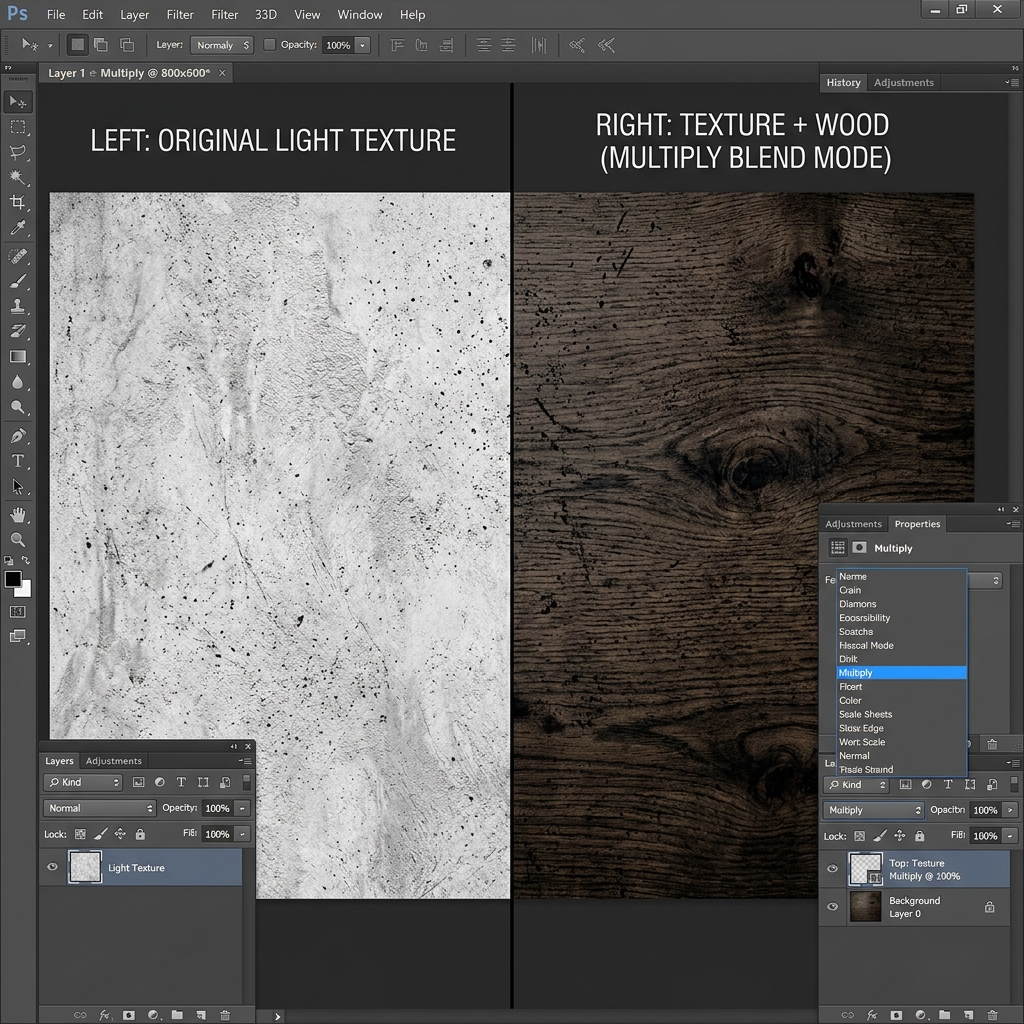Select the Type tool
Viewport: 1024px width, 1024px height.
18,461
